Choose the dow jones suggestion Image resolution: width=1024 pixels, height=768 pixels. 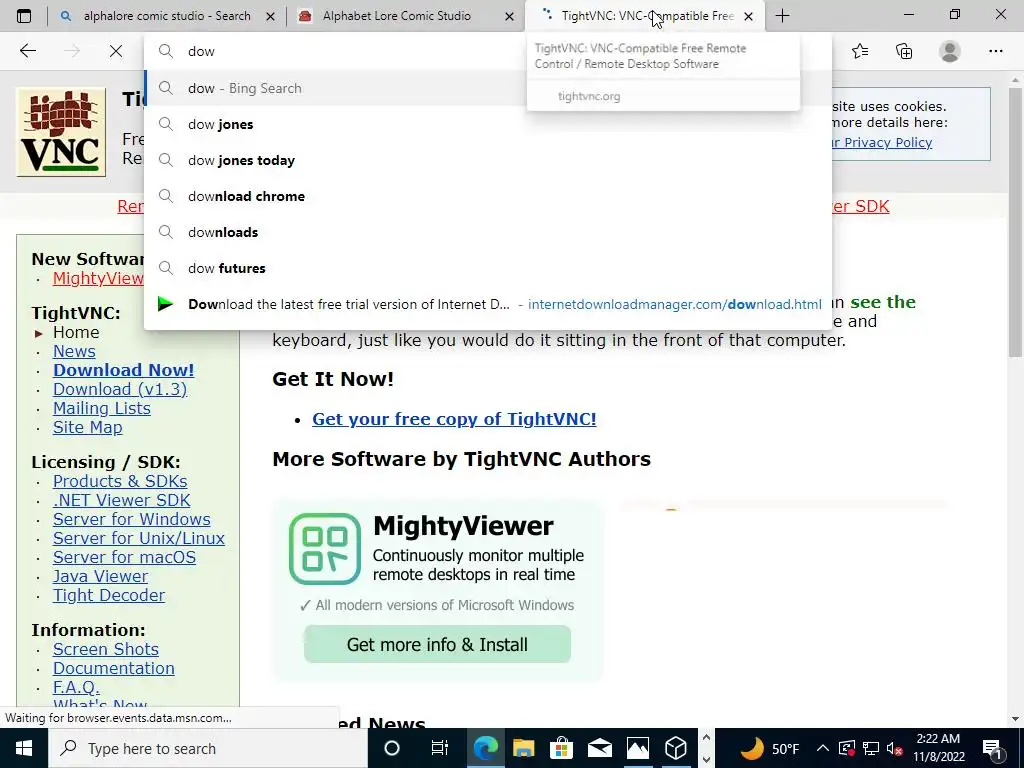pos(488,124)
